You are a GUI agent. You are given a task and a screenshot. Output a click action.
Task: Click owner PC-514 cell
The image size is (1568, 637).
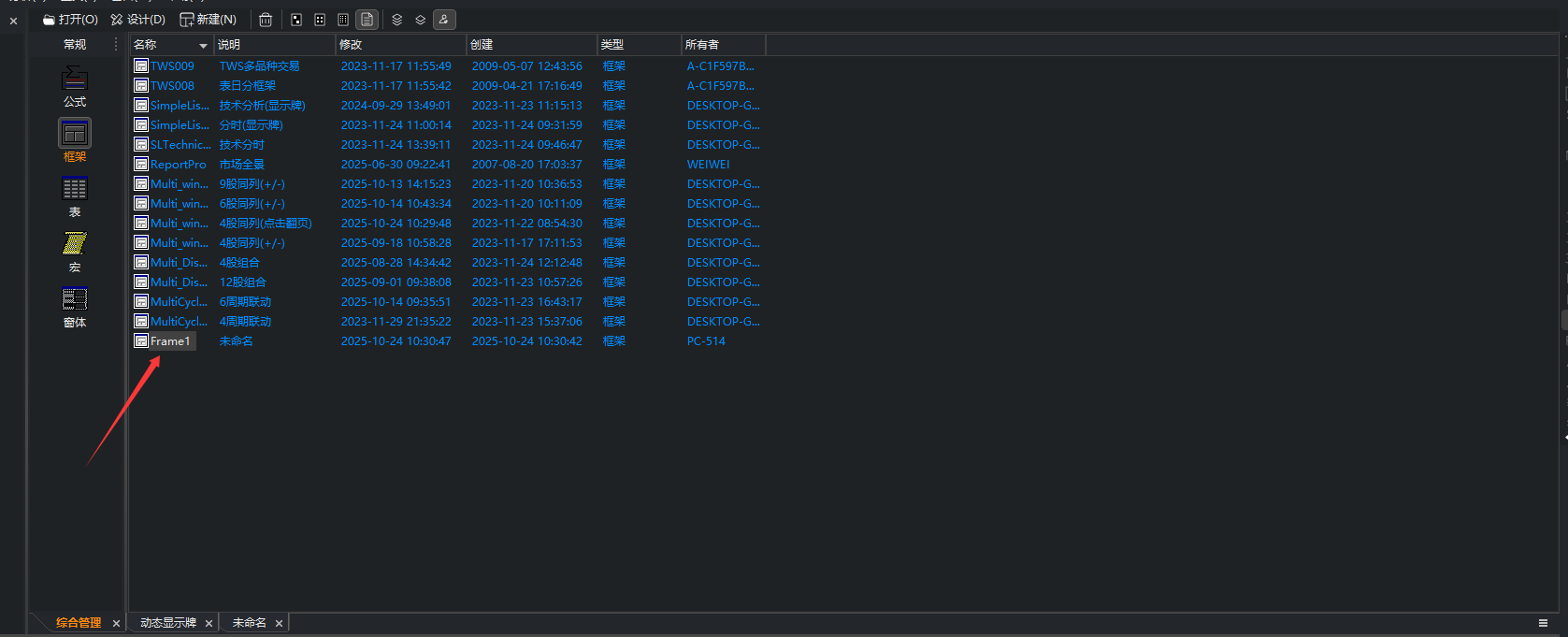tap(706, 341)
